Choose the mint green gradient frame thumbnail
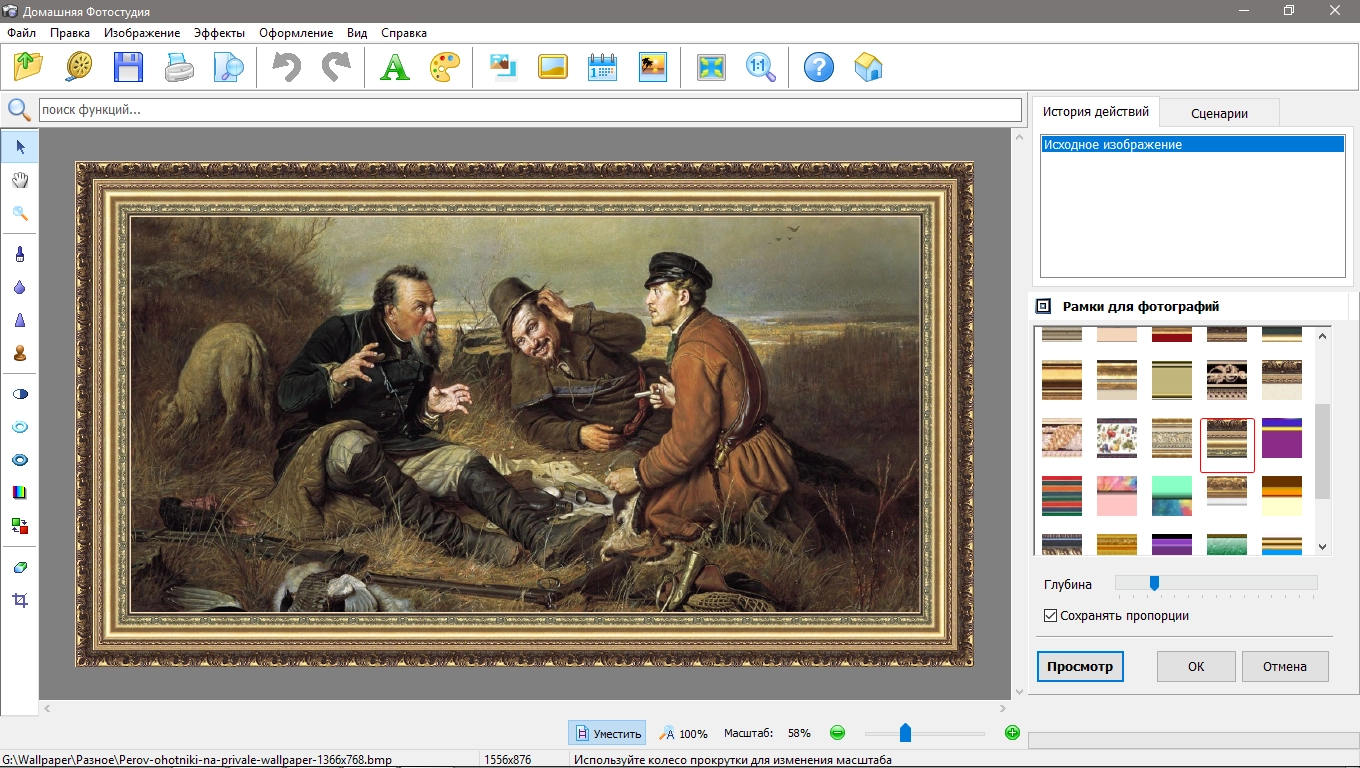This screenshot has width=1360, height=768. 1172,495
